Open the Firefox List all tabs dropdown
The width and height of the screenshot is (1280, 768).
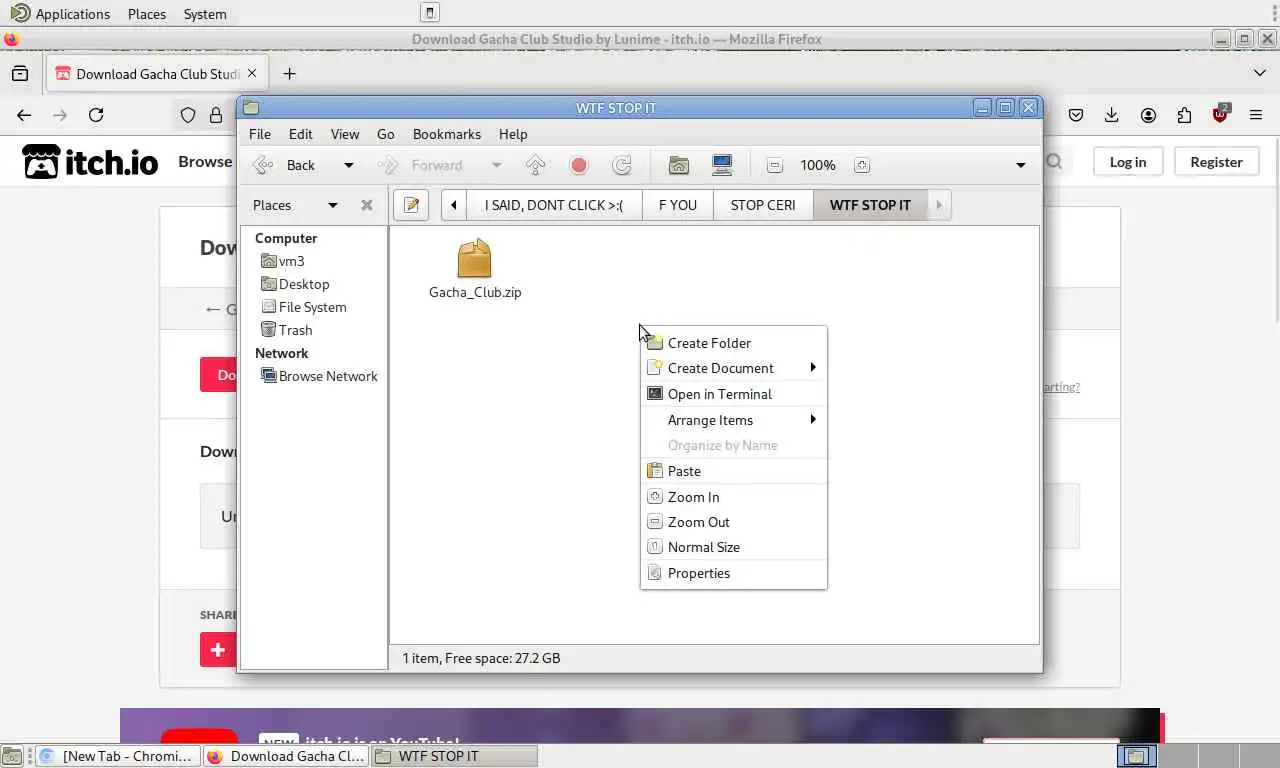click(x=1259, y=73)
